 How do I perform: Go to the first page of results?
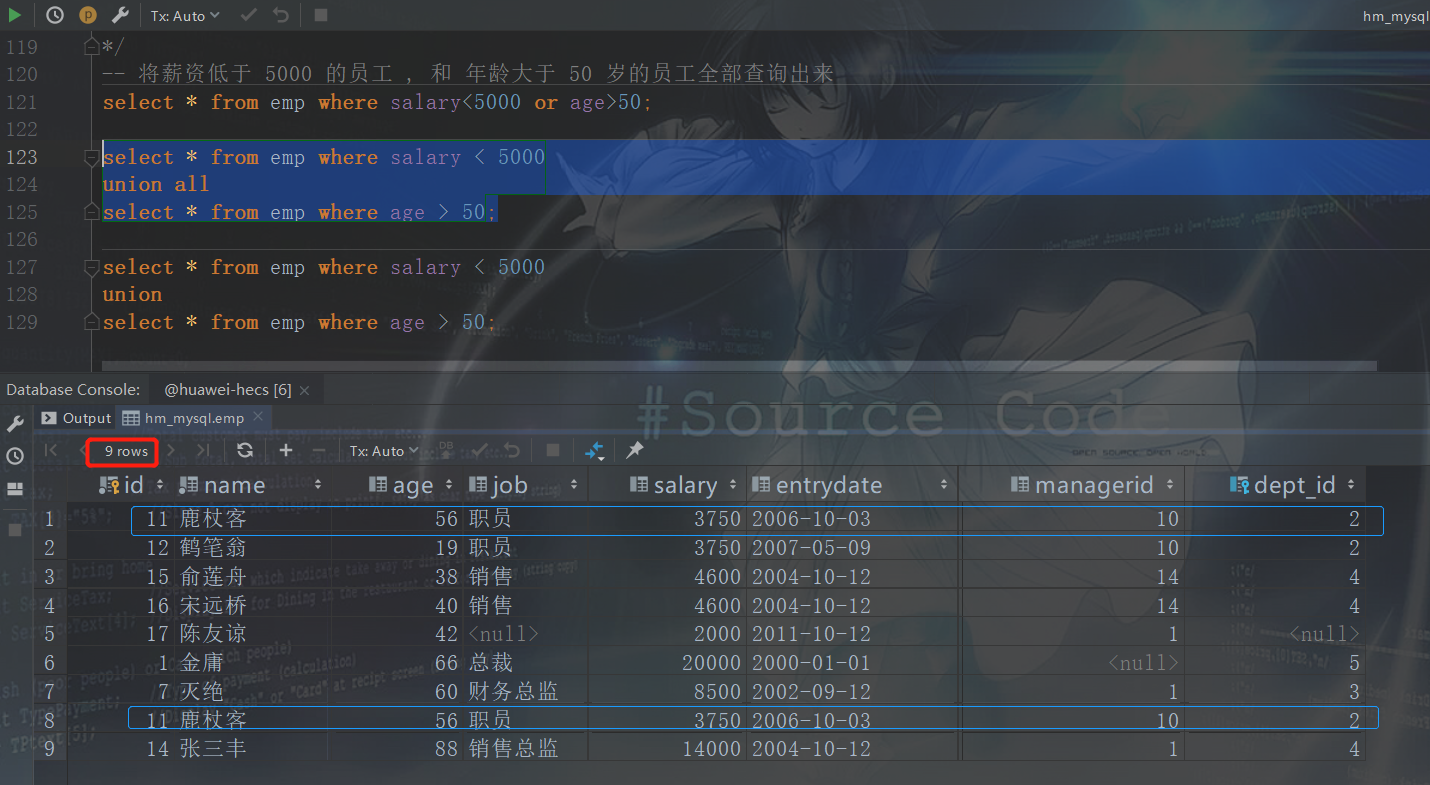[51, 451]
